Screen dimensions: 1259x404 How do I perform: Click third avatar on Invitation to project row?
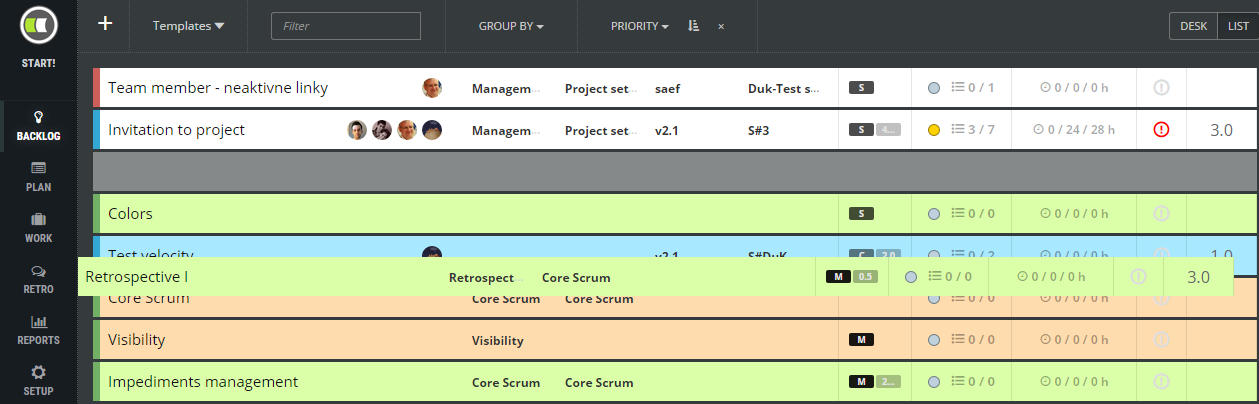tap(407, 130)
